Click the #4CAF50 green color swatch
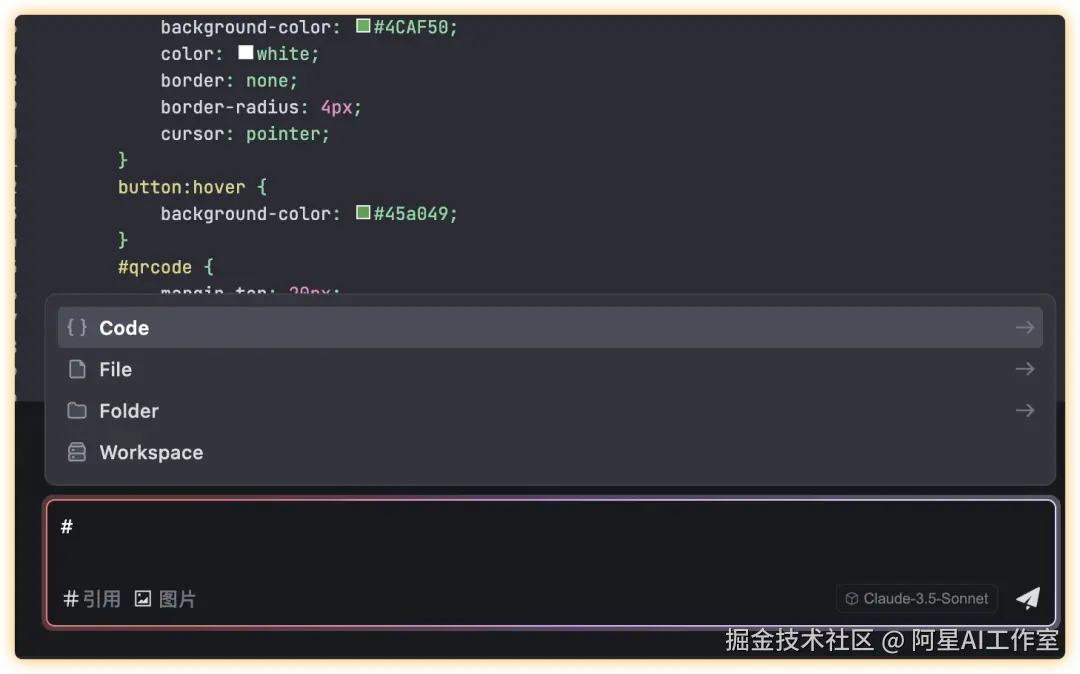Viewport: 1080px width, 674px height. coord(363,26)
